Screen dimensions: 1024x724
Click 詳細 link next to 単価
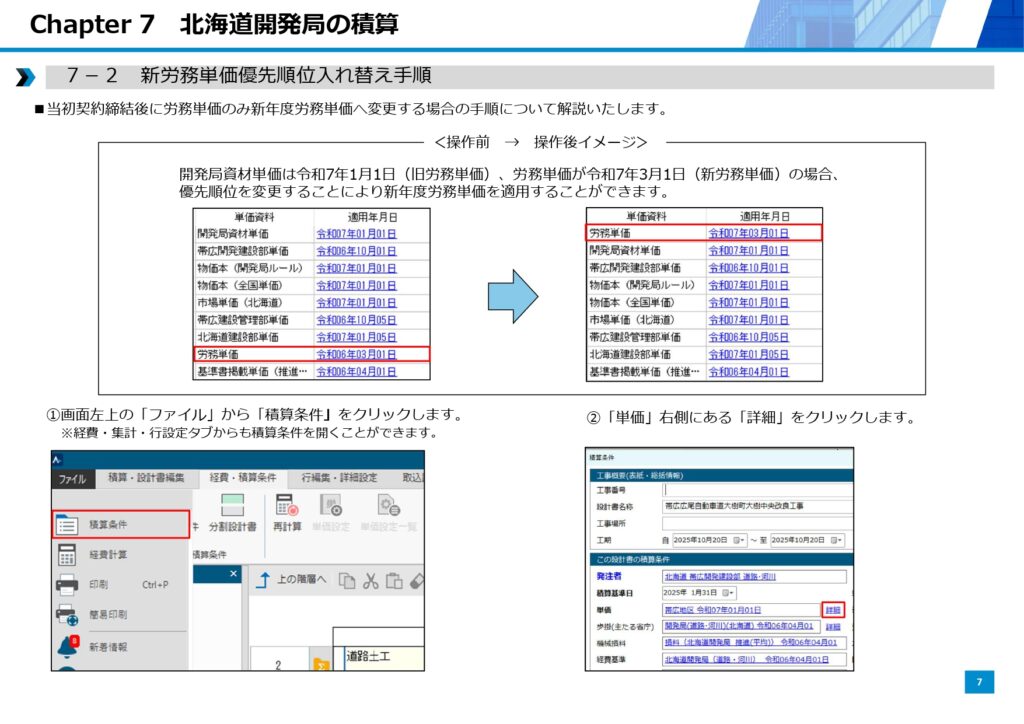click(832, 609)
